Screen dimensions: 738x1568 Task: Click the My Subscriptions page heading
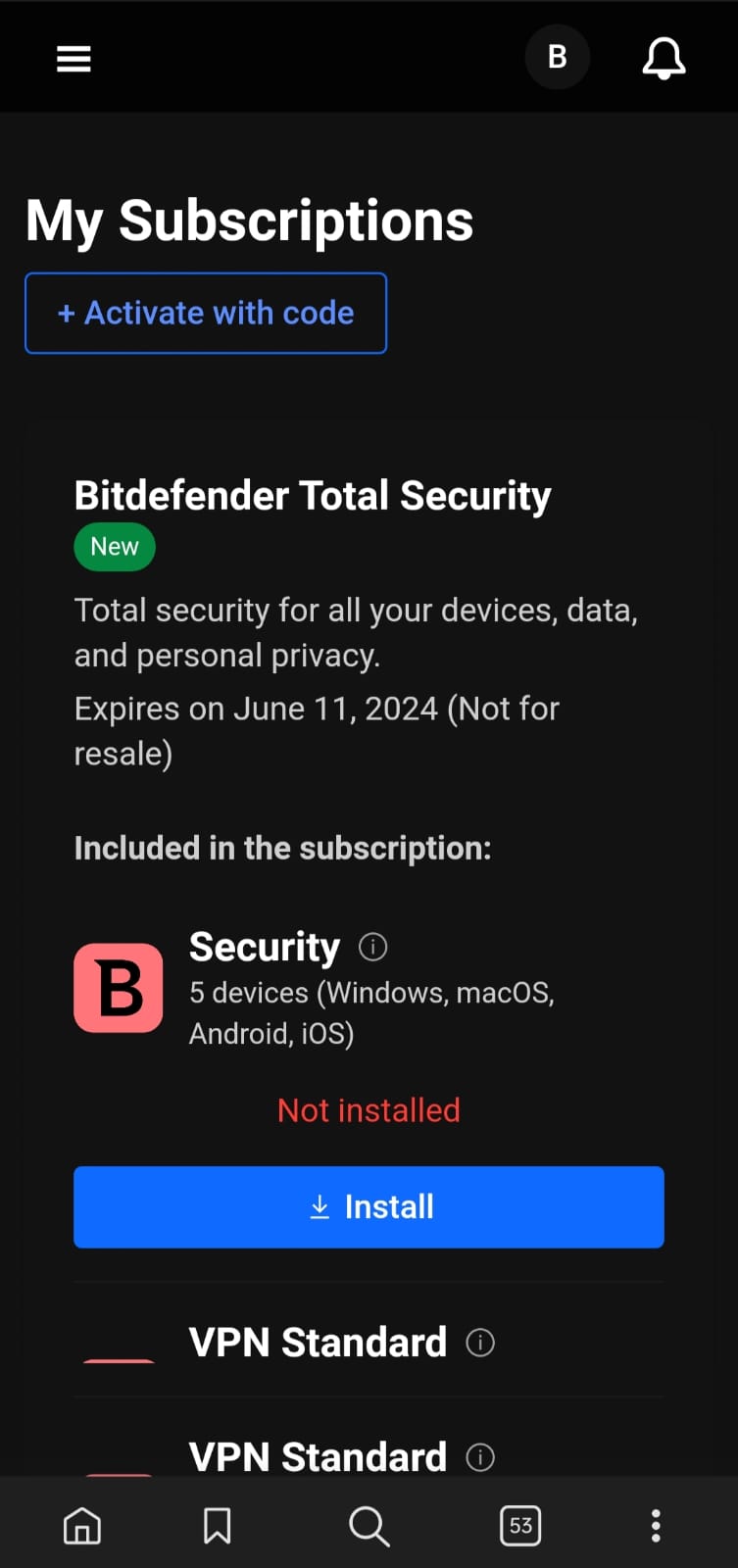pos(249,220)
